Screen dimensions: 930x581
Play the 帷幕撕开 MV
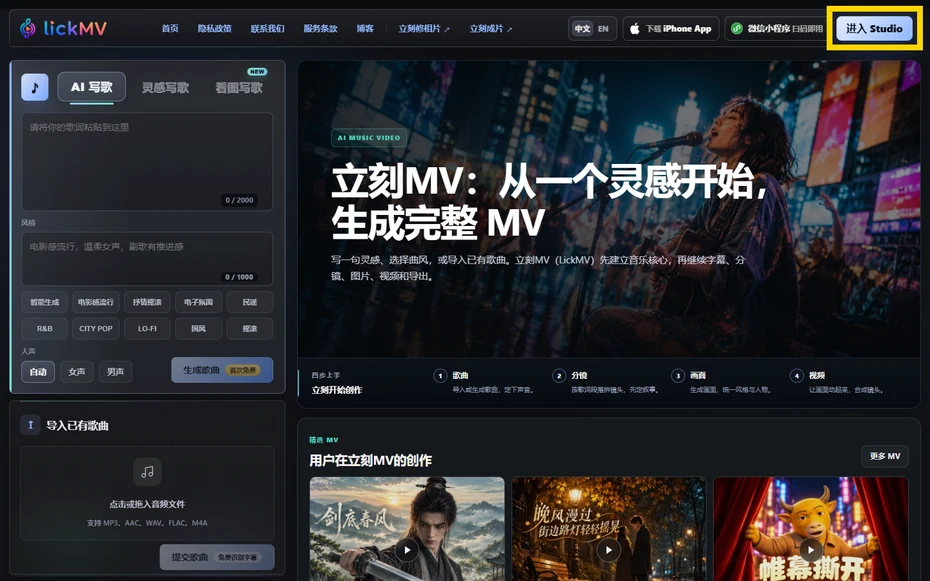tap(810, 550)
